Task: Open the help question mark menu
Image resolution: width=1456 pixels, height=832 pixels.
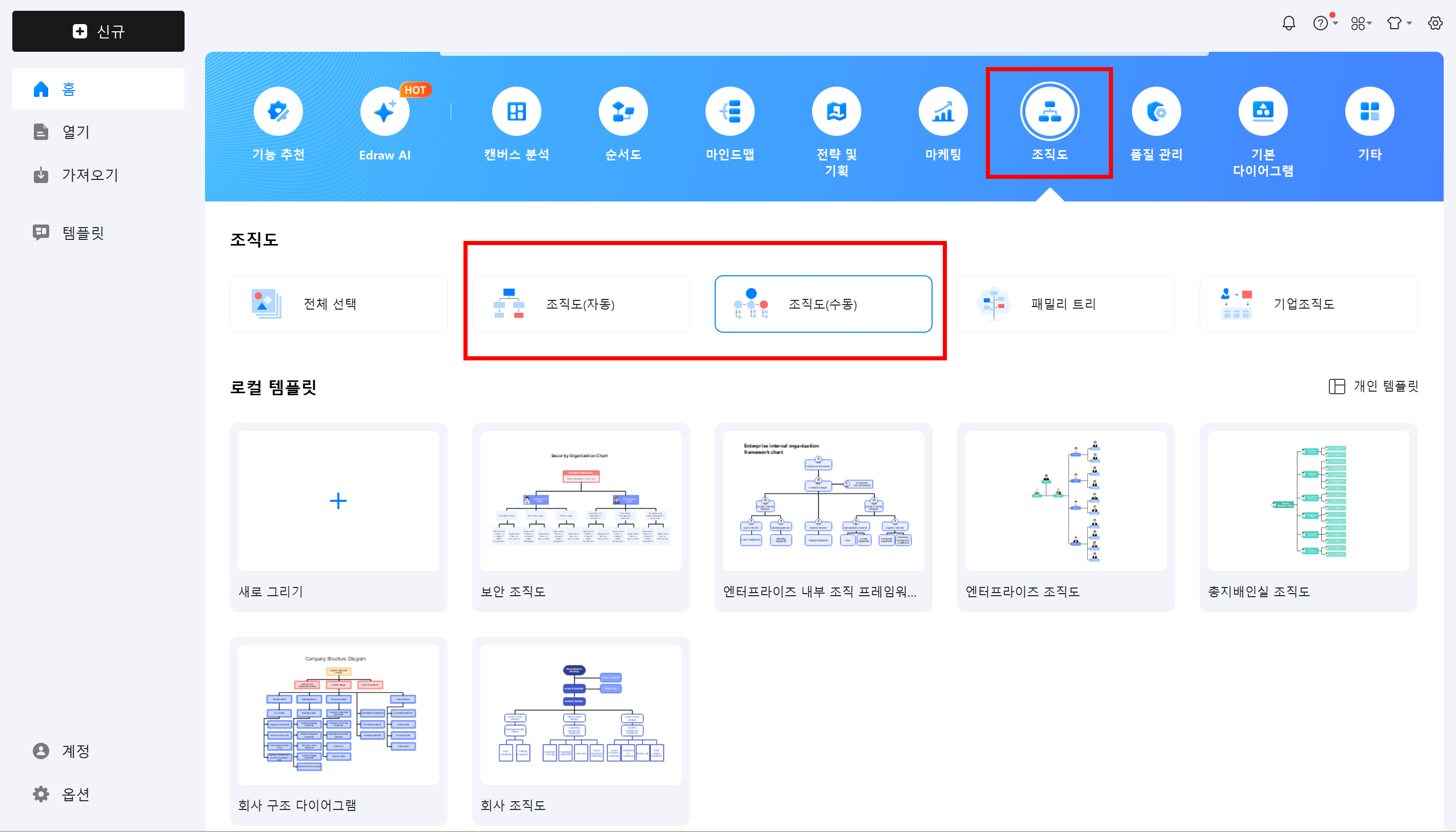Action: click(1325, 24)
